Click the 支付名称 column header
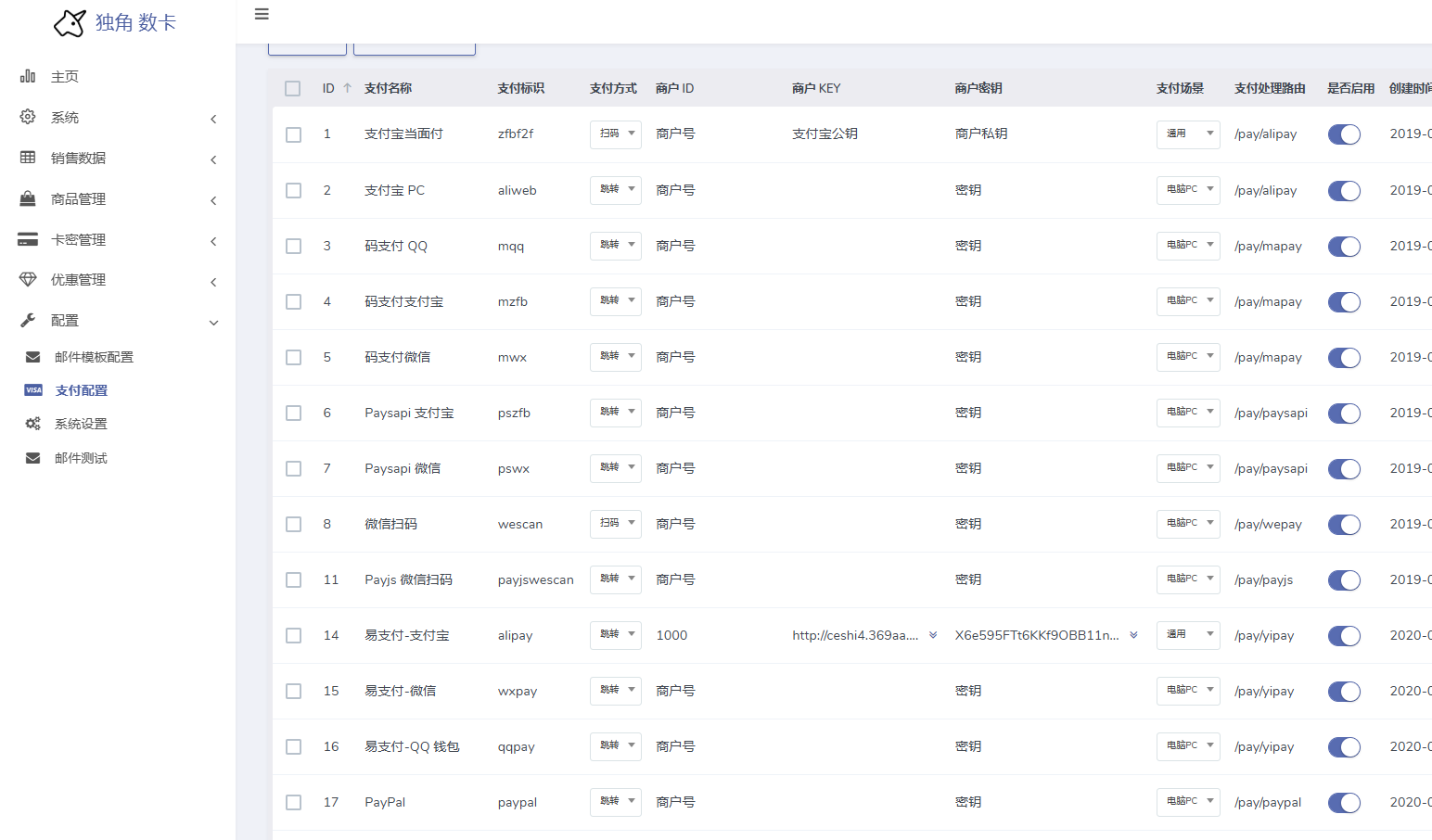 (388, 88)
